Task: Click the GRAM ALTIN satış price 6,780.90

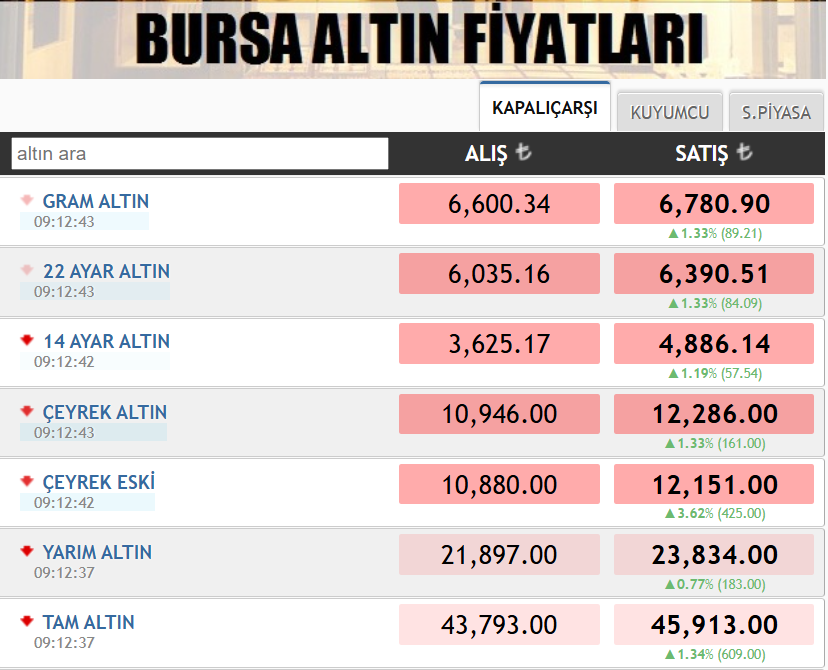Action: 713,202
